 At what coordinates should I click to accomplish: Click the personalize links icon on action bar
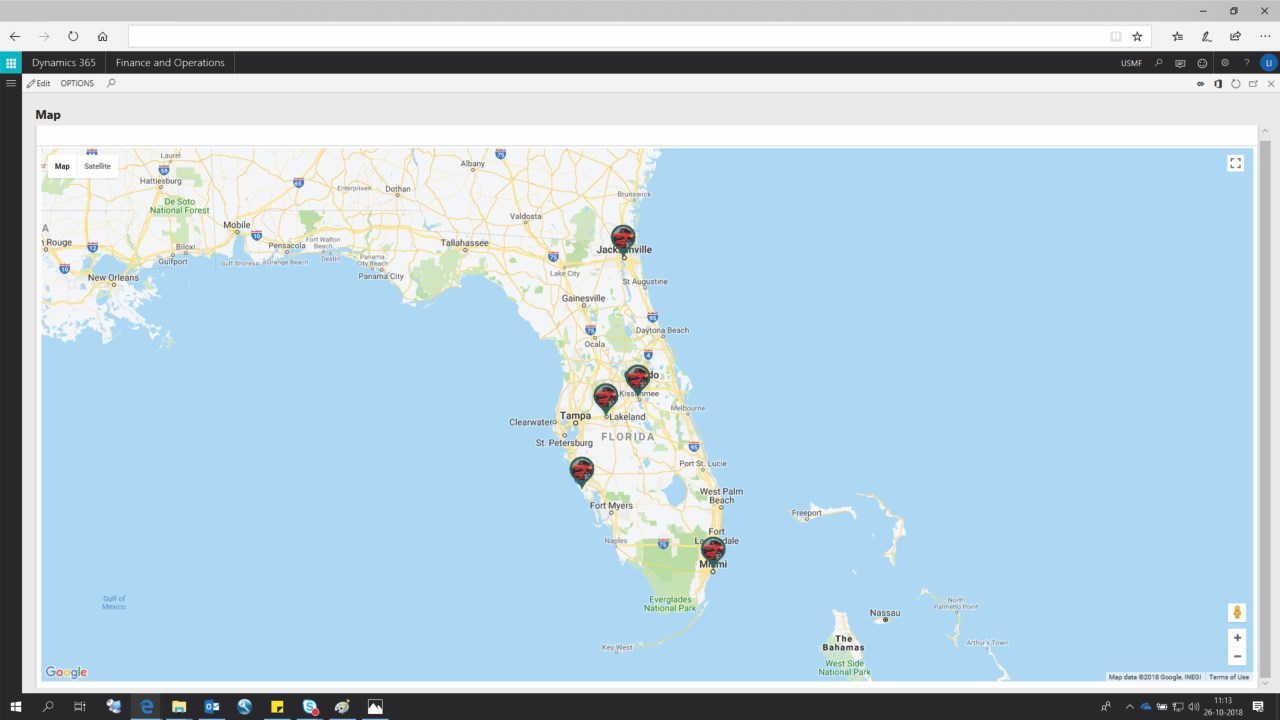(1200, 84)
